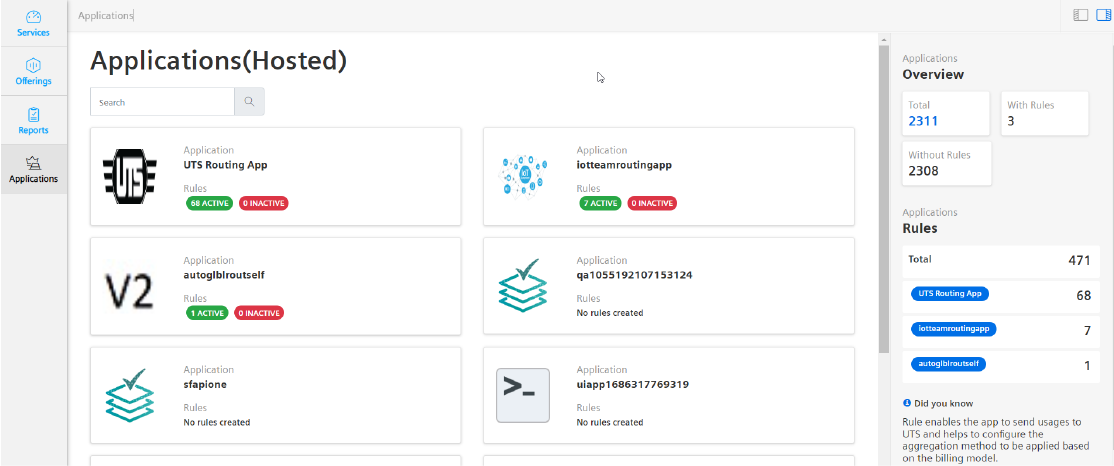The height and width of the screenshot is (466, 1114).
Task: Click the qa1055192107153124 app icon
Action: 524,286
